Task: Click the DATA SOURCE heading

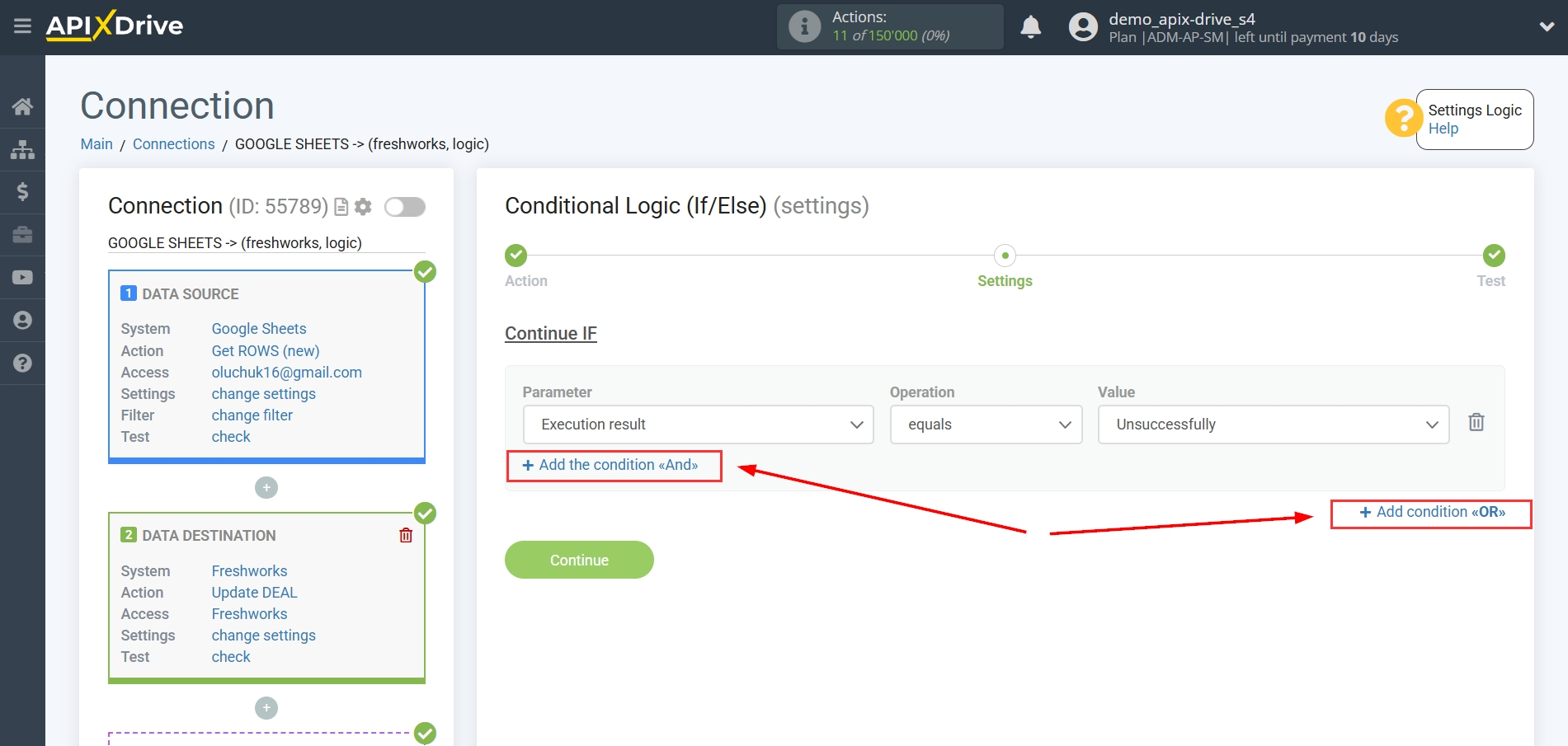Action: coord(191,294)
